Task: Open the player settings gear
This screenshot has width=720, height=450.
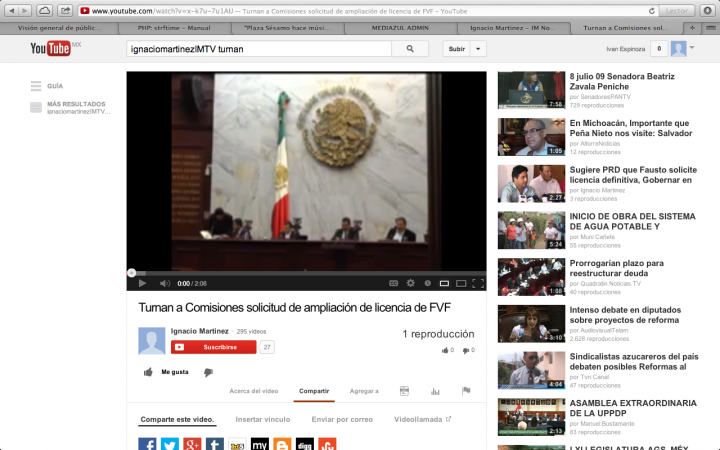Action: click(409, 284)
